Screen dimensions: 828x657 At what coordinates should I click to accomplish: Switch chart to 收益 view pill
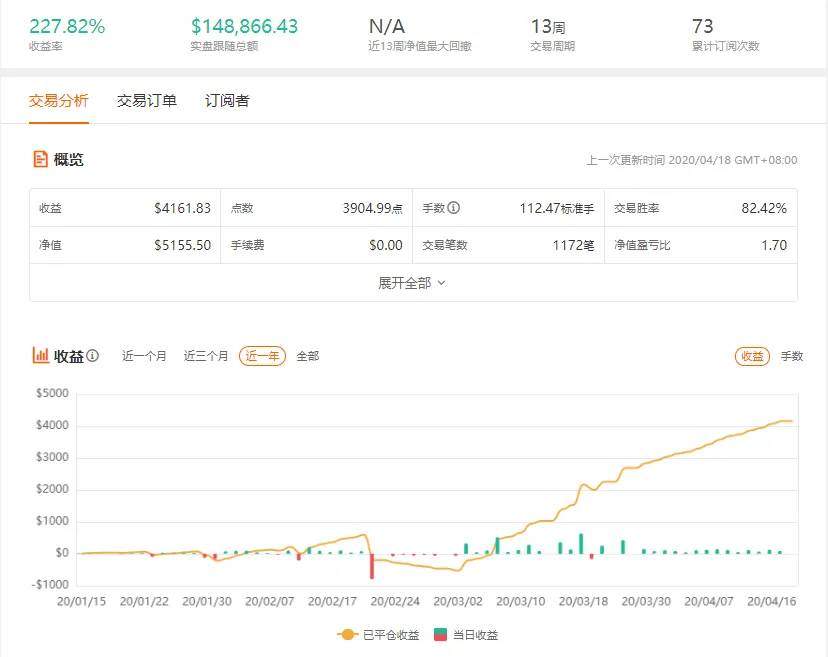(752, 356)
